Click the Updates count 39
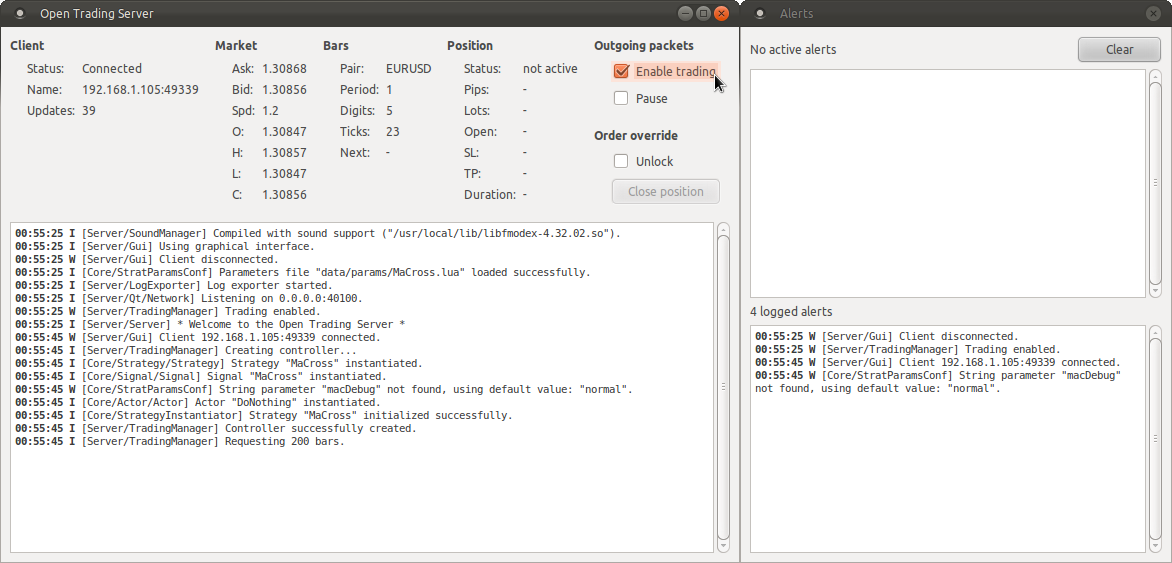The image size is (1172, 563). point(88,111)
